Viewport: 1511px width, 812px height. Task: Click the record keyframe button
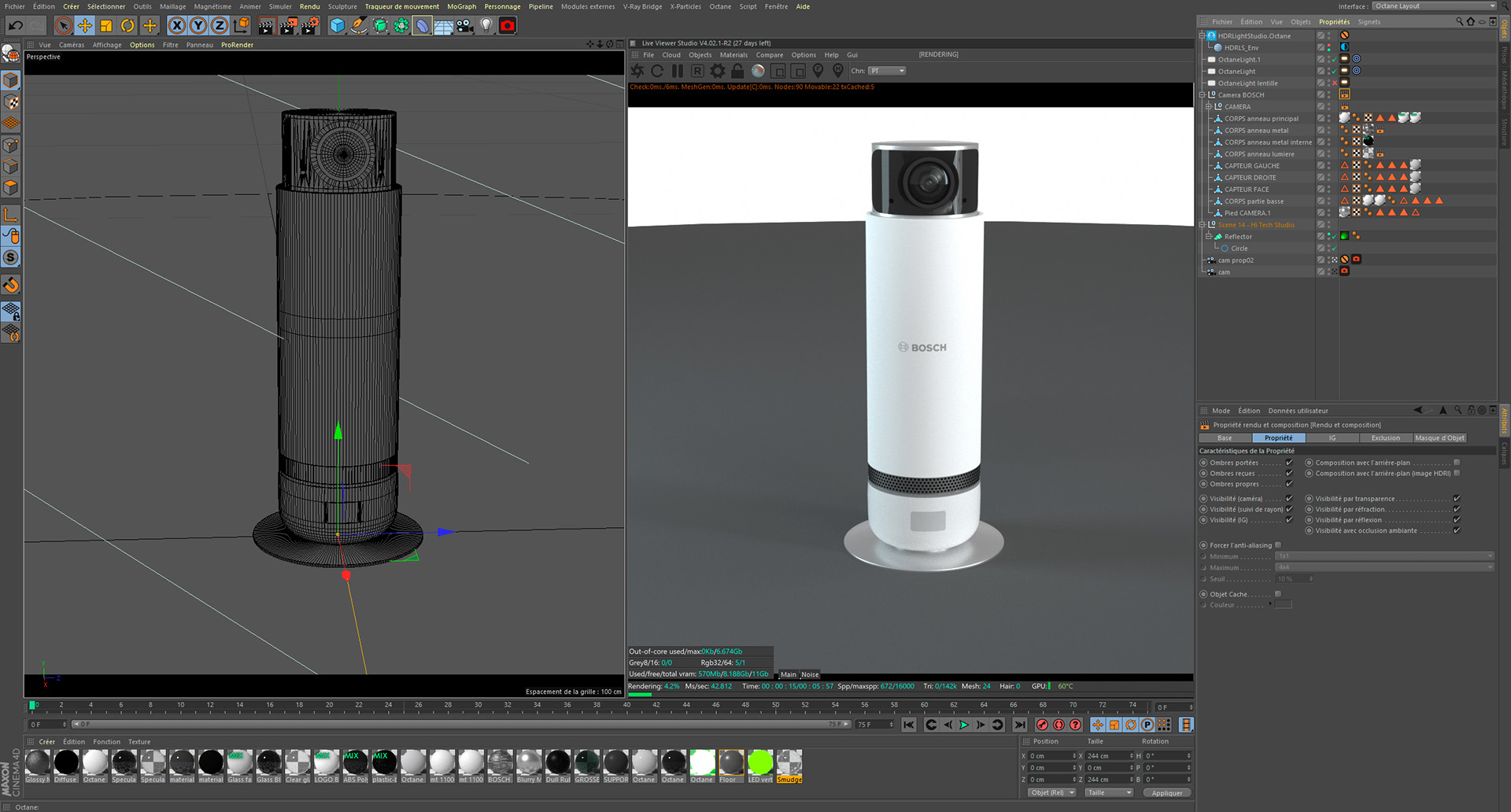[1042, 725]
